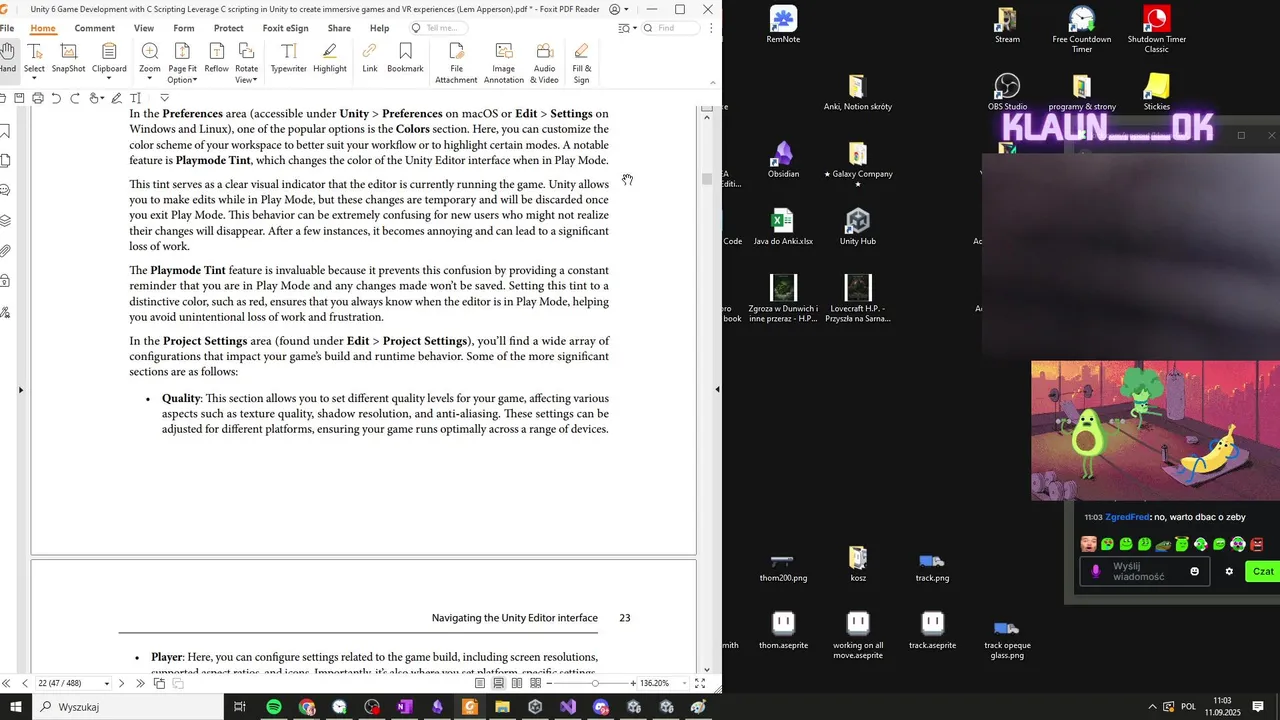Click the chat settings gear icon
1280x720 pixels.
[x=1229, y=572]
